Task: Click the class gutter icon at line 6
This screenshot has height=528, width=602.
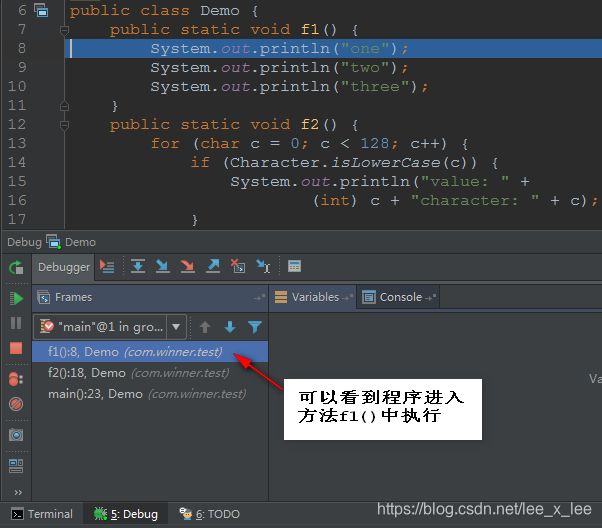Action: (x=41, y=10)
